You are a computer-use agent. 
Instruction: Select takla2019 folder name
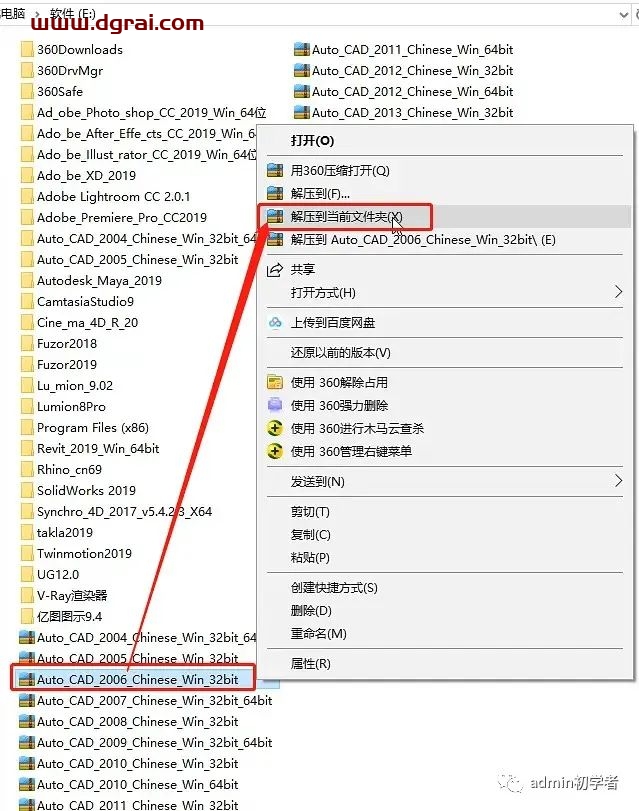coord(65,532)
